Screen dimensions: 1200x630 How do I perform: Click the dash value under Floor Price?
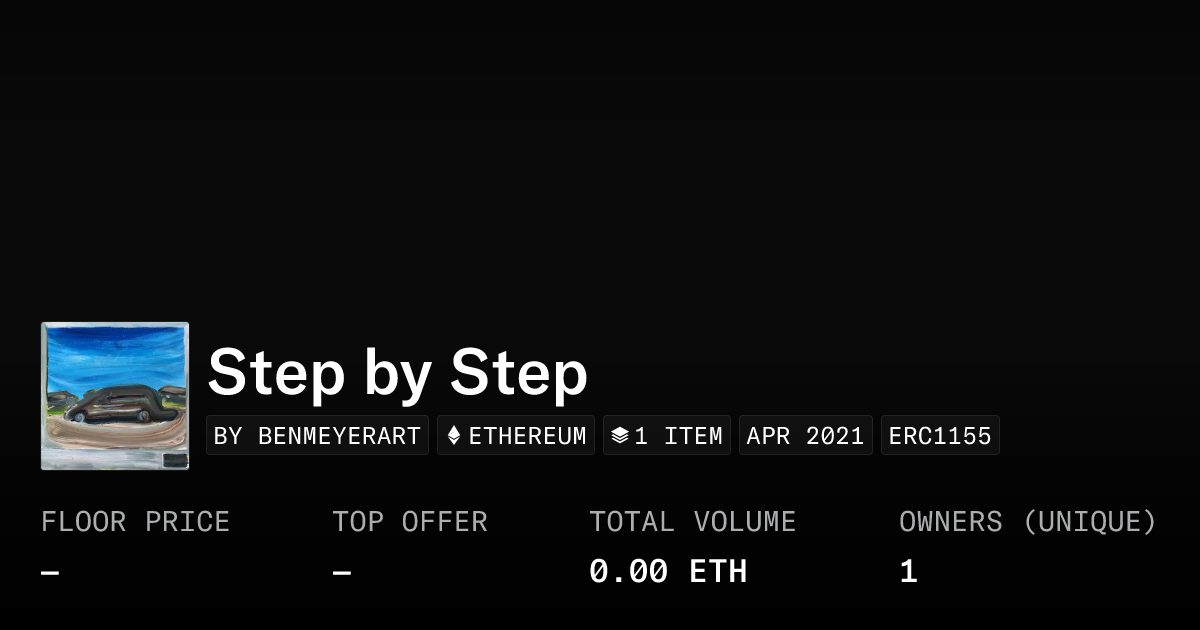tap(50, 572)
